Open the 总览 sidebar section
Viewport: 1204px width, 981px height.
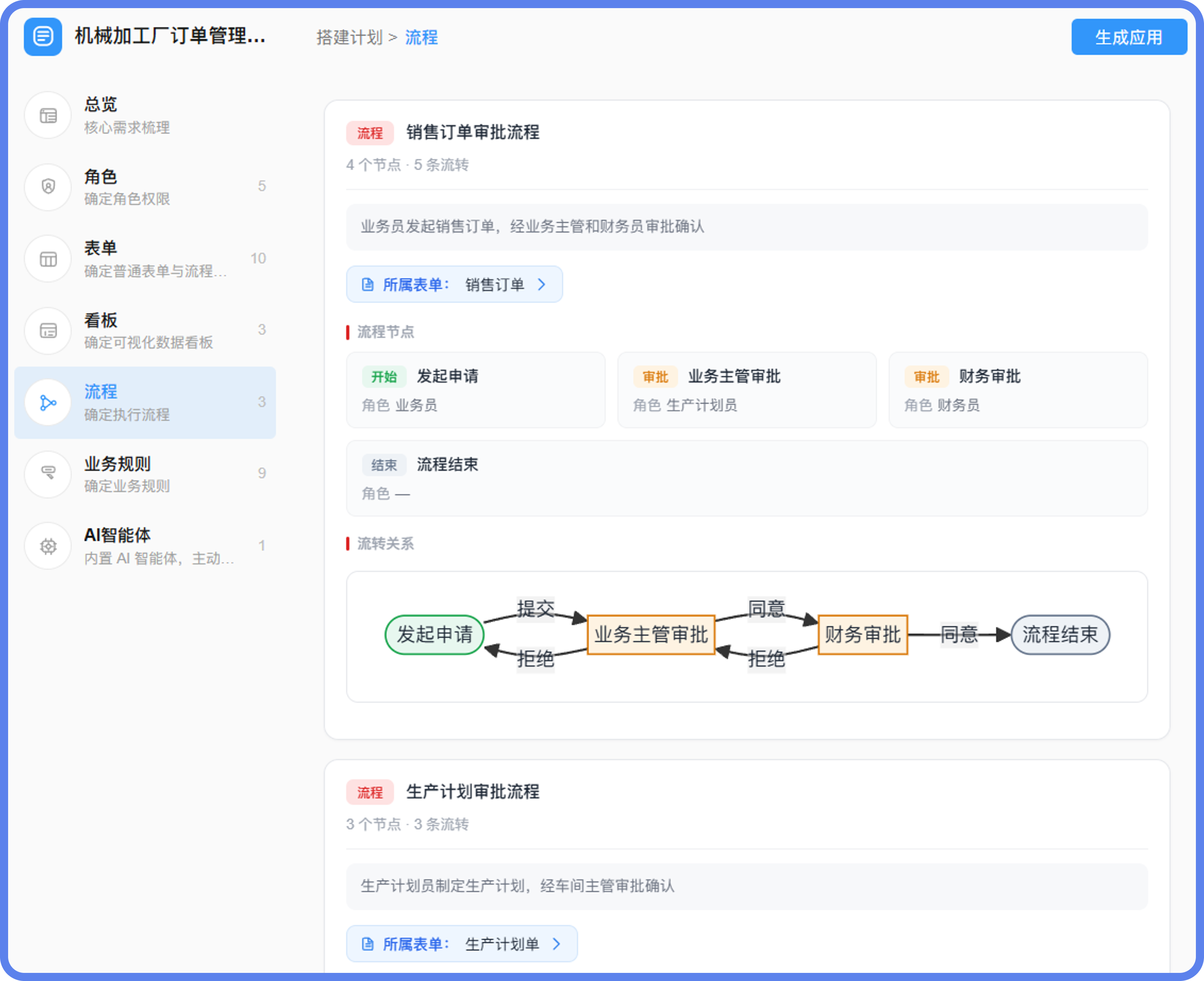point(145,115)
